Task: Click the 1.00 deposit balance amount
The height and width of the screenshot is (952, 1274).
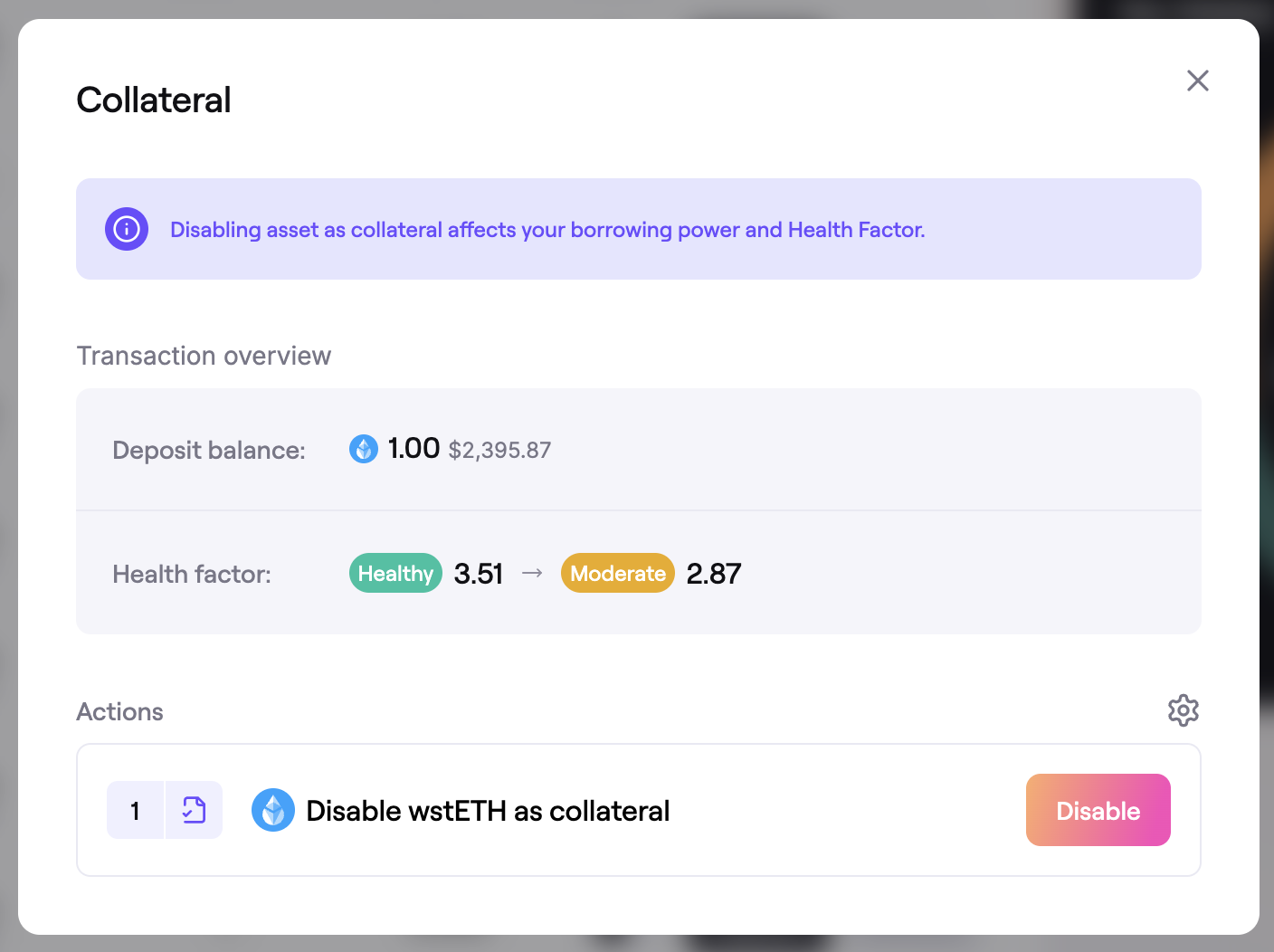Action: (414, 448)
